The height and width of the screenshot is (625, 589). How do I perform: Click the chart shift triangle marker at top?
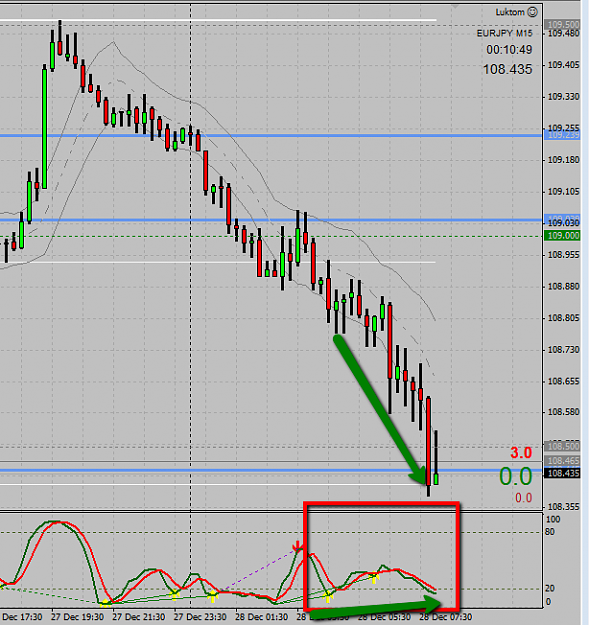click(x=455, y=6)
